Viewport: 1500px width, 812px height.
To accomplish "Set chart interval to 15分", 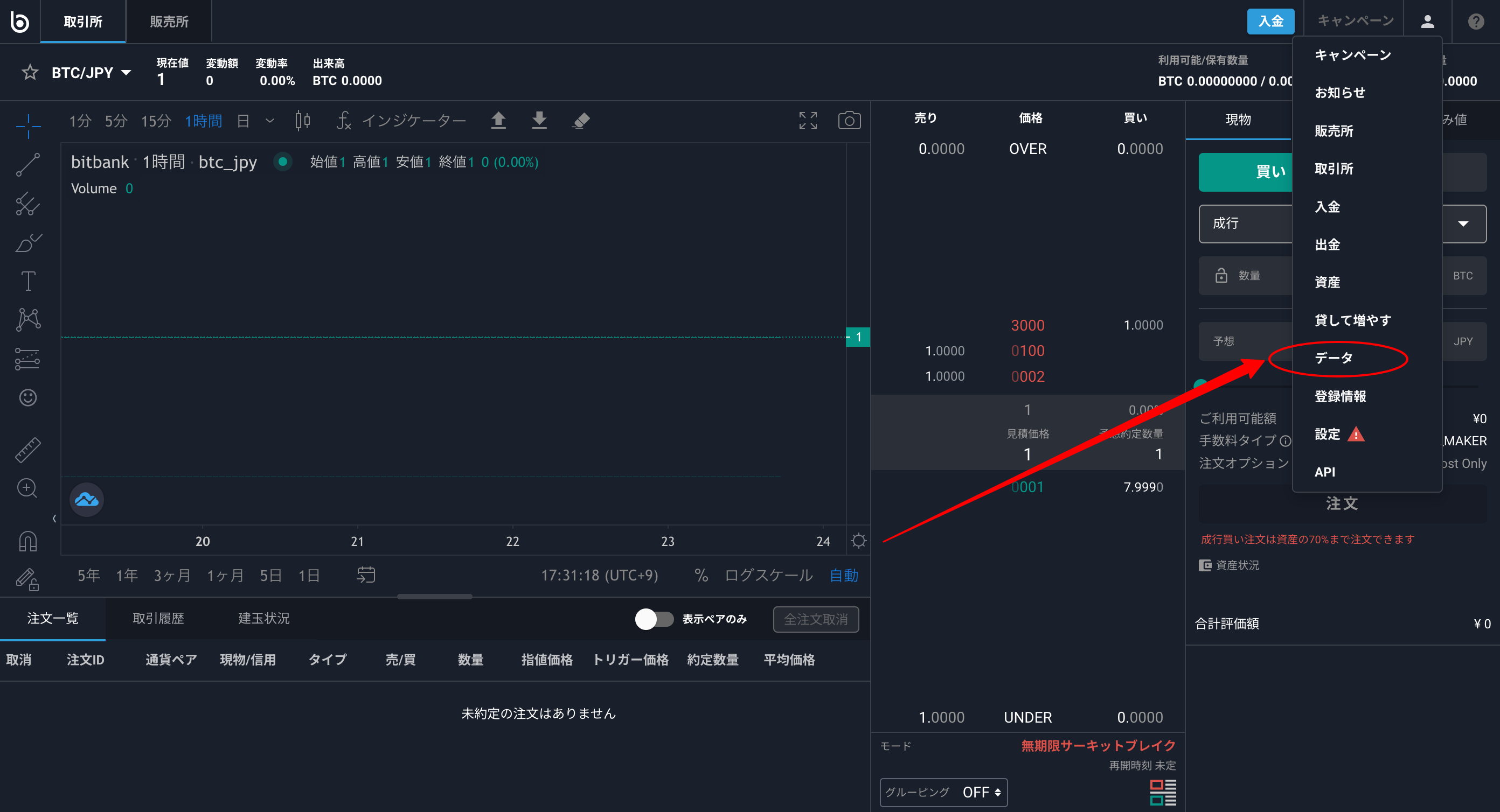I will (x=156, y=121).
